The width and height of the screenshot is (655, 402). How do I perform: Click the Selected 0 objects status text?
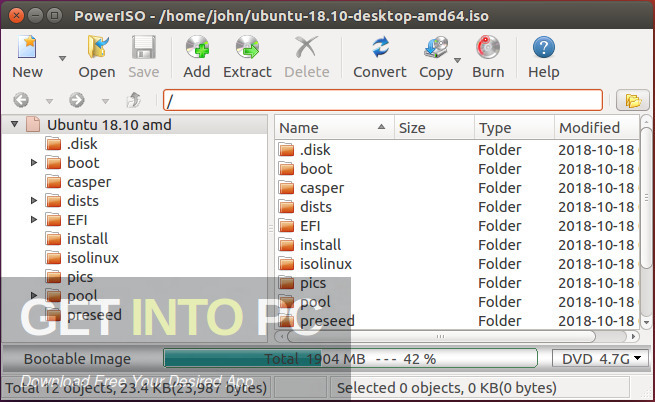coord(447,388)
